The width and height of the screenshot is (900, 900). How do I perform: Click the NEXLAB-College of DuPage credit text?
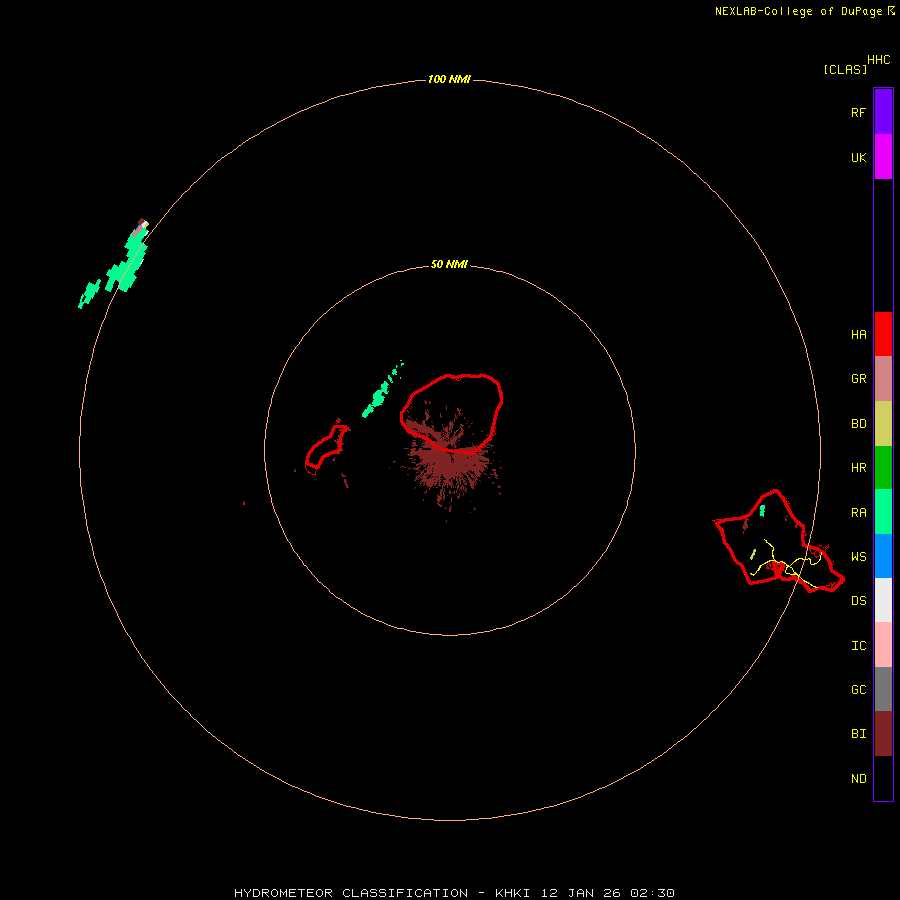pyautogui.click(x=805, y=11)
